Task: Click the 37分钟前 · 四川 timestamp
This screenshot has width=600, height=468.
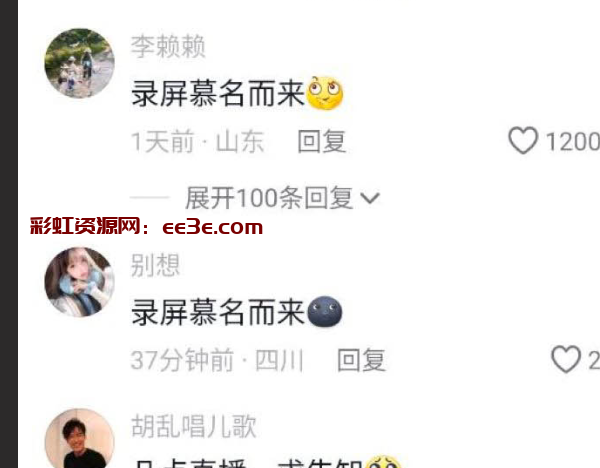Action: 217,360
